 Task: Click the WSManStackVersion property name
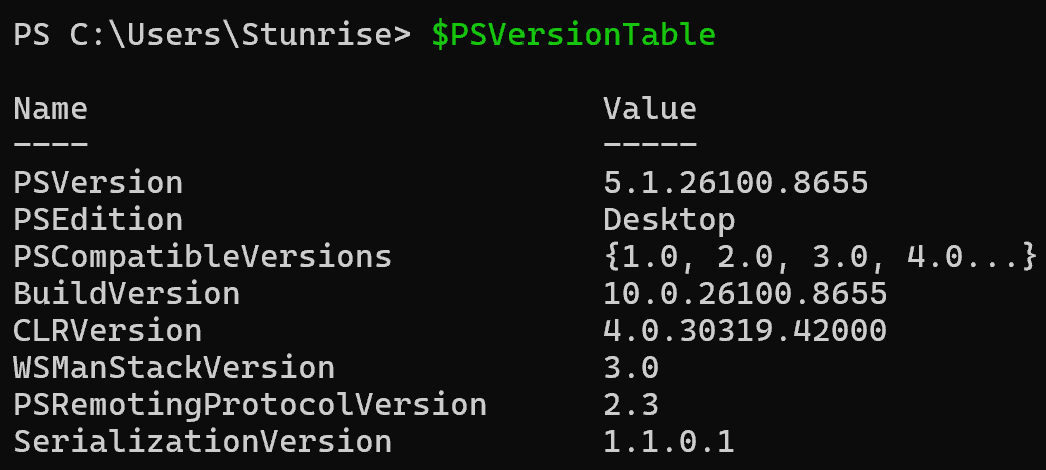(173, 368)
